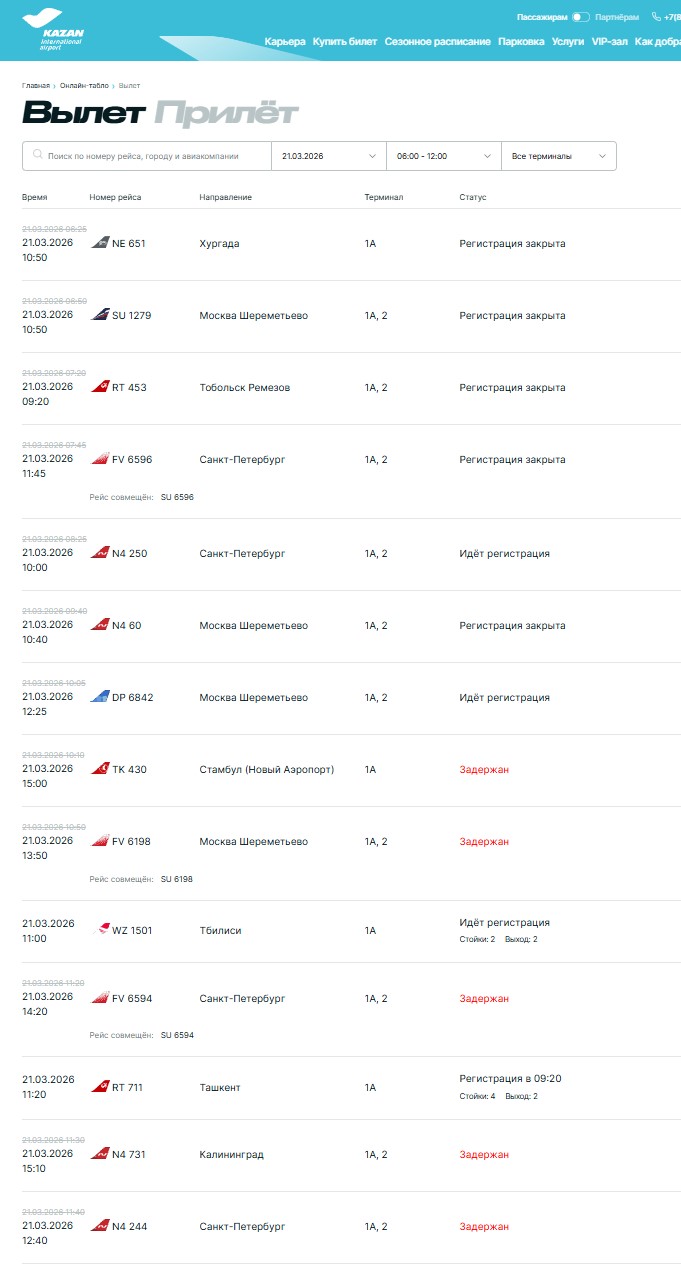Screen dimensions: 681x1264
Task: Click the search magnifier icon
Action: 38,156
